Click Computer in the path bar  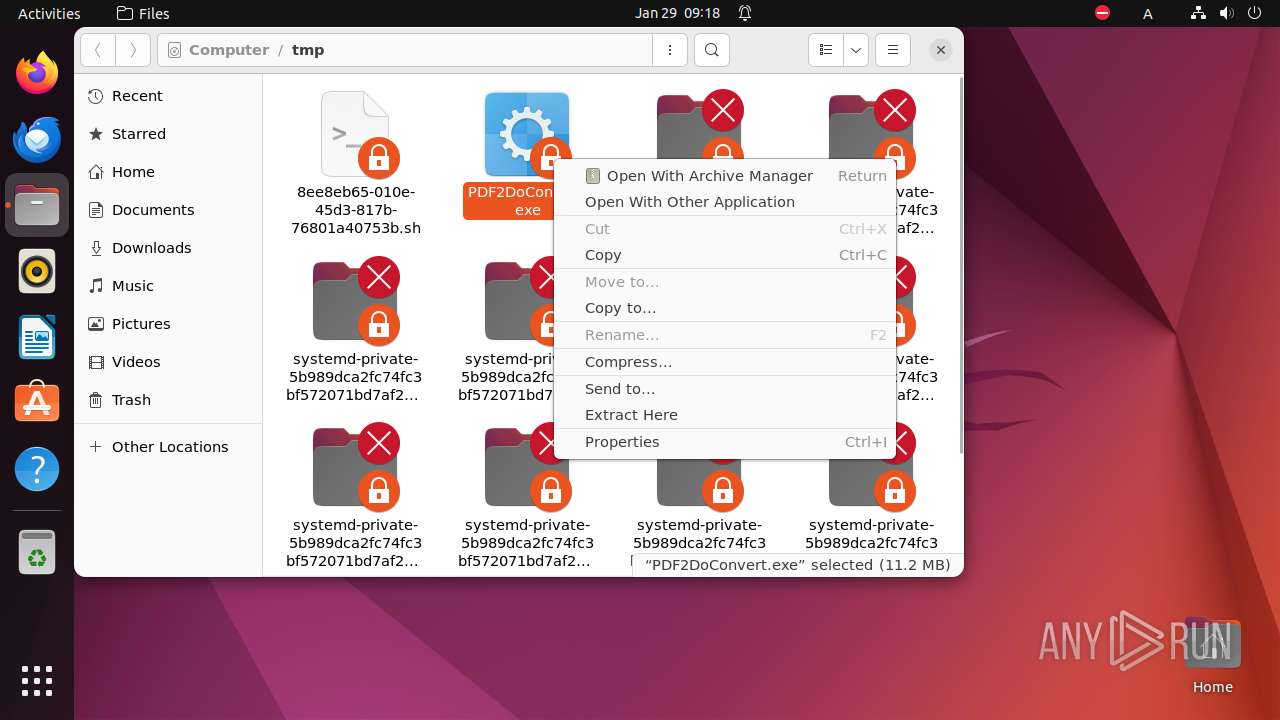pos(228,50)
